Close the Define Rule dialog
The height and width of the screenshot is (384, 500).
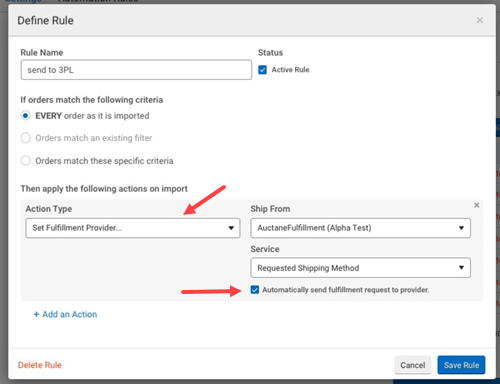click(x=480, y=20)
